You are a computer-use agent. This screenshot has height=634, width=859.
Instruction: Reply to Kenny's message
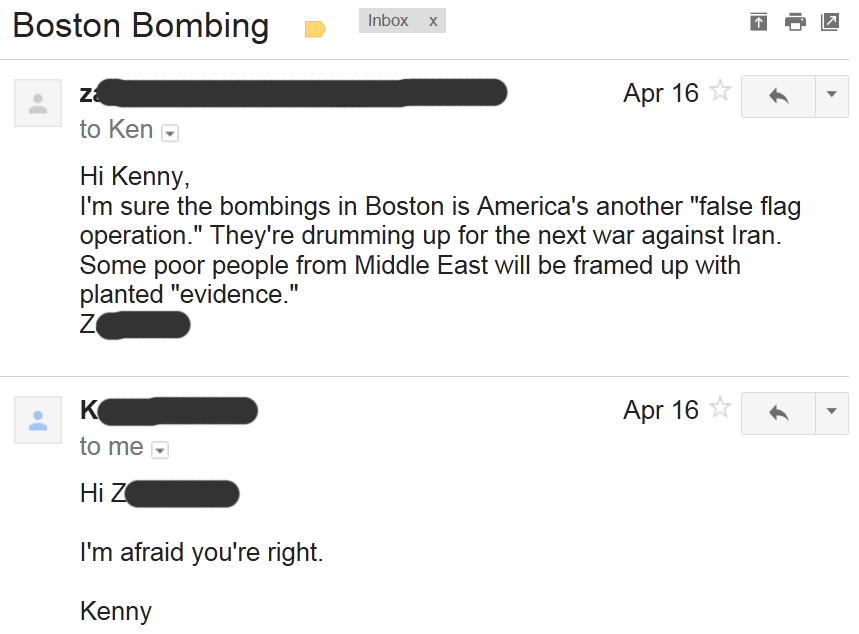click(778, 412)
